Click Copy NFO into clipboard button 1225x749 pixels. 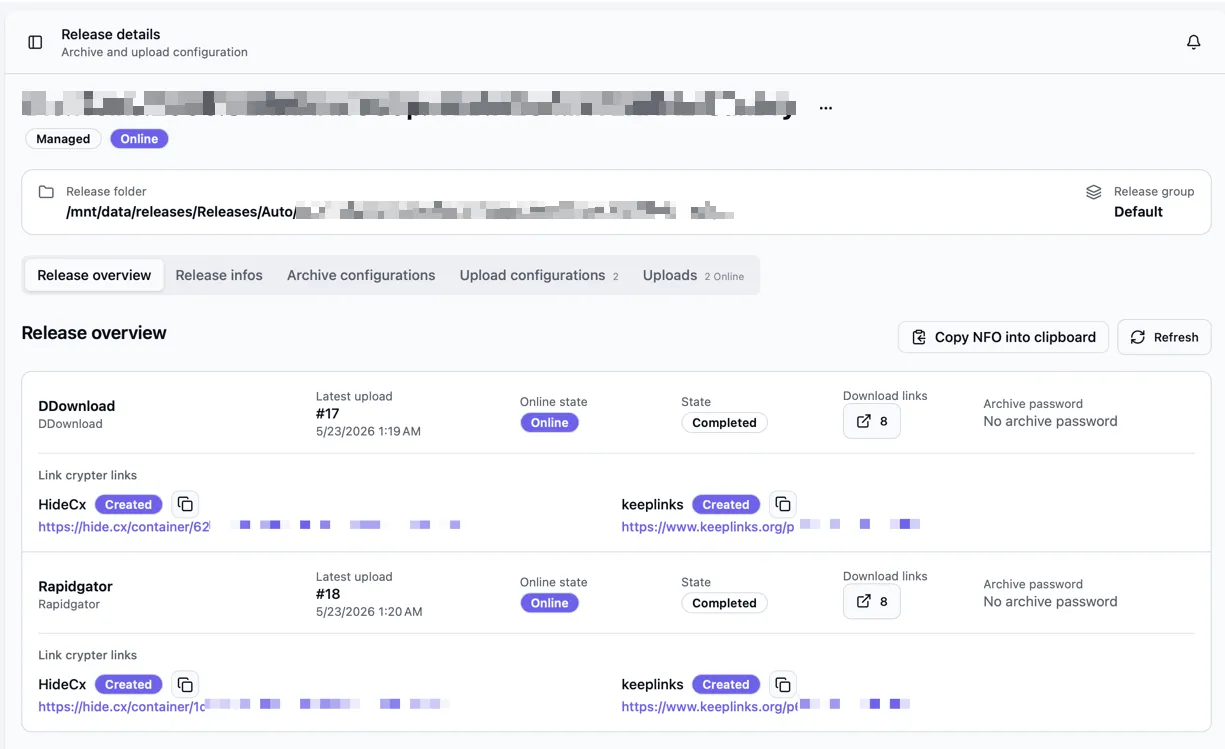(1004, 337)
